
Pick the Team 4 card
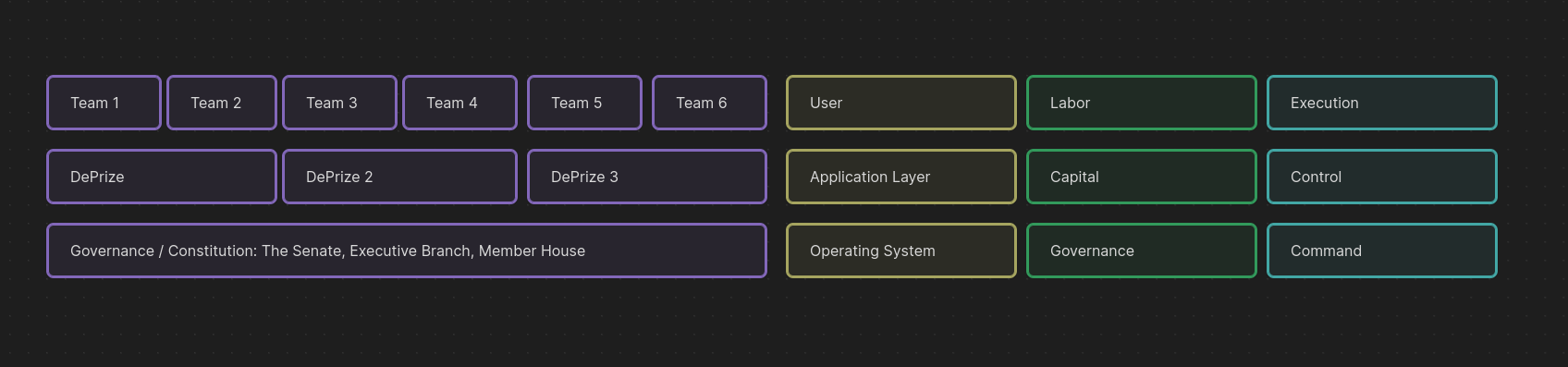[x=459, y=103]
